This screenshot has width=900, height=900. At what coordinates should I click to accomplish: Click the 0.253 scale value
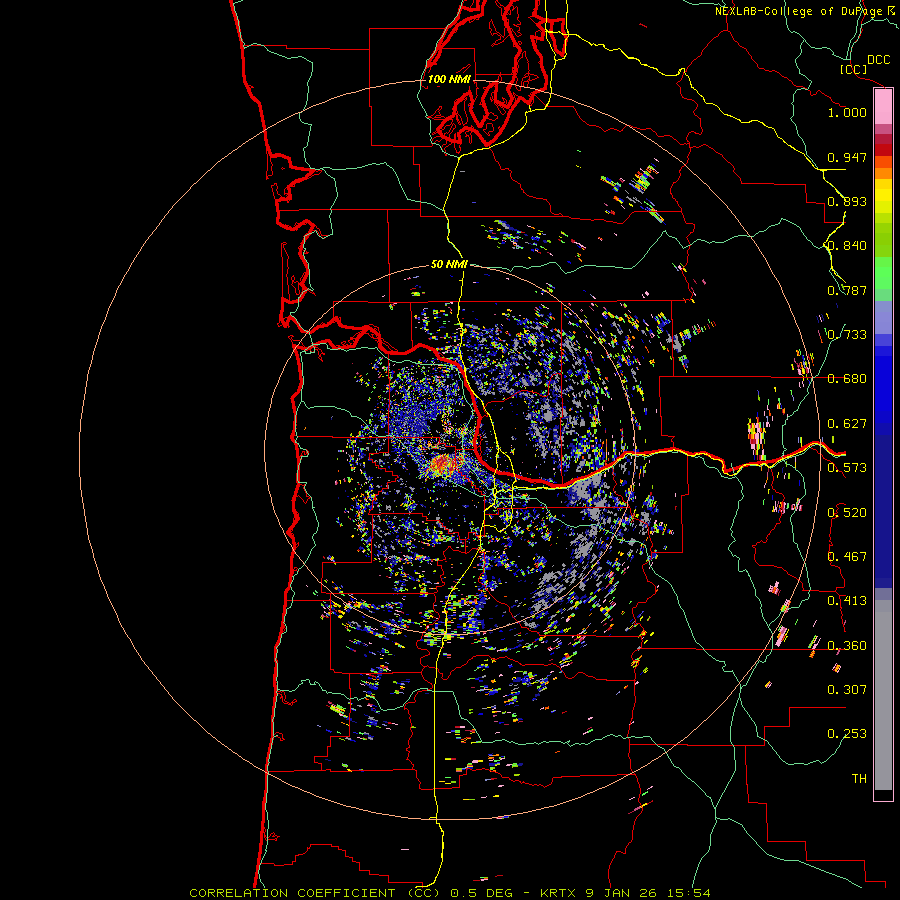[847, 734]
